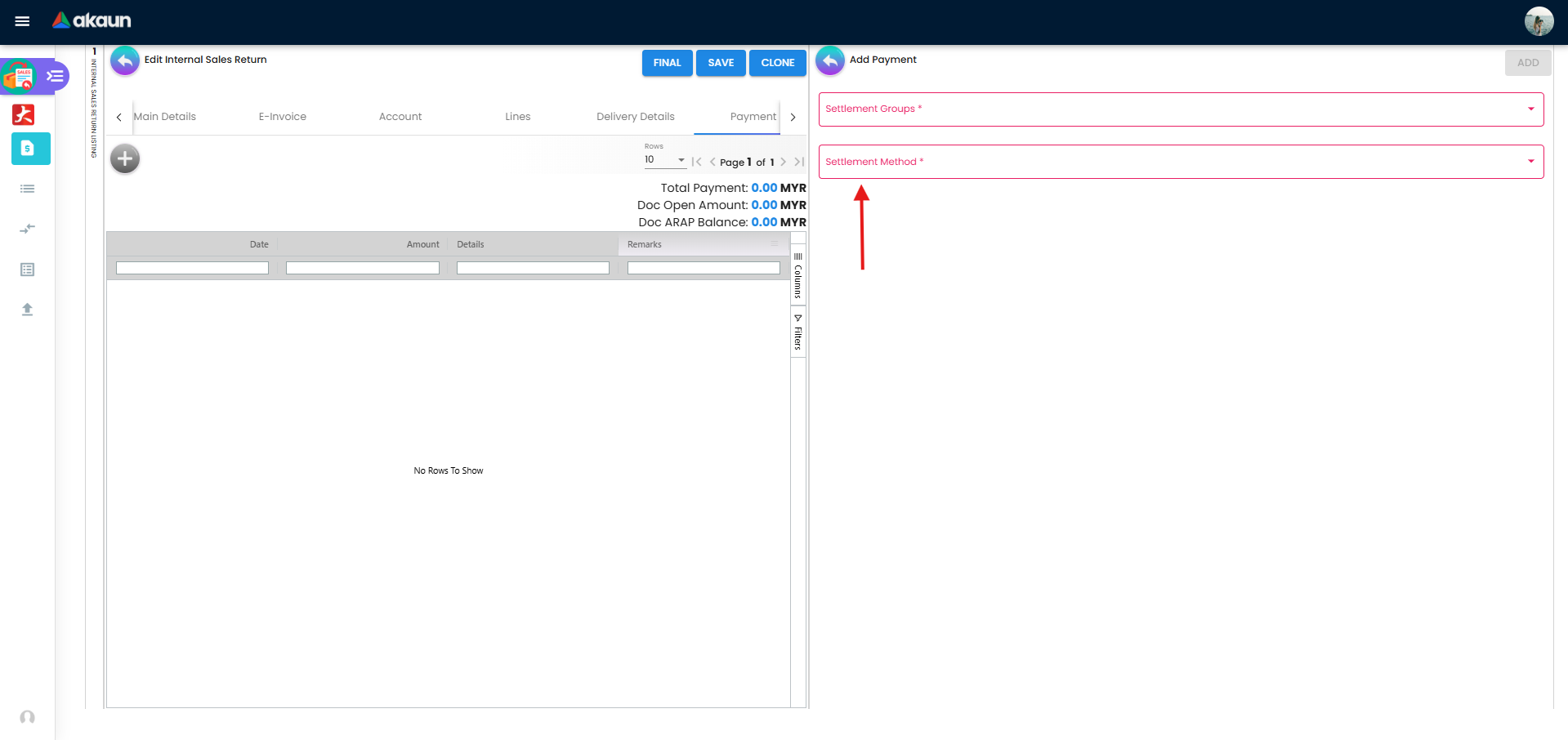This screenshot has height=740, width=1568.
Task: Click the FINAL button
Action: tap(667, 63)
